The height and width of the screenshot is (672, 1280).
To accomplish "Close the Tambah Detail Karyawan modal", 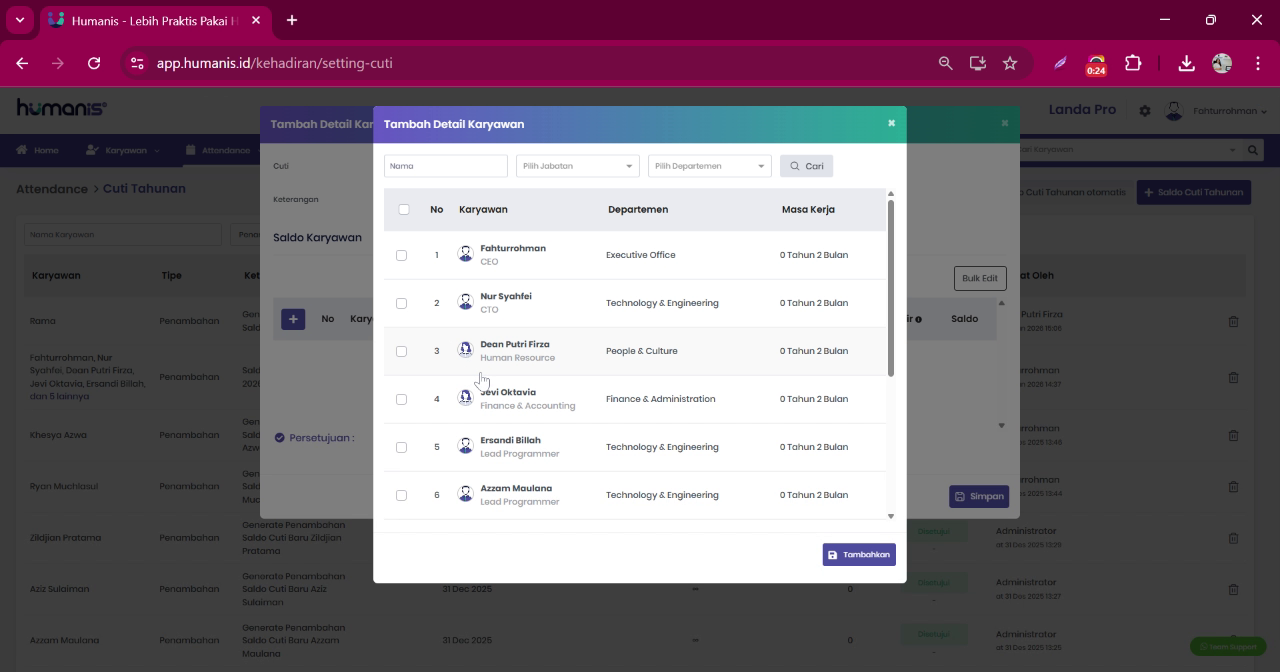I will [891, 123].
